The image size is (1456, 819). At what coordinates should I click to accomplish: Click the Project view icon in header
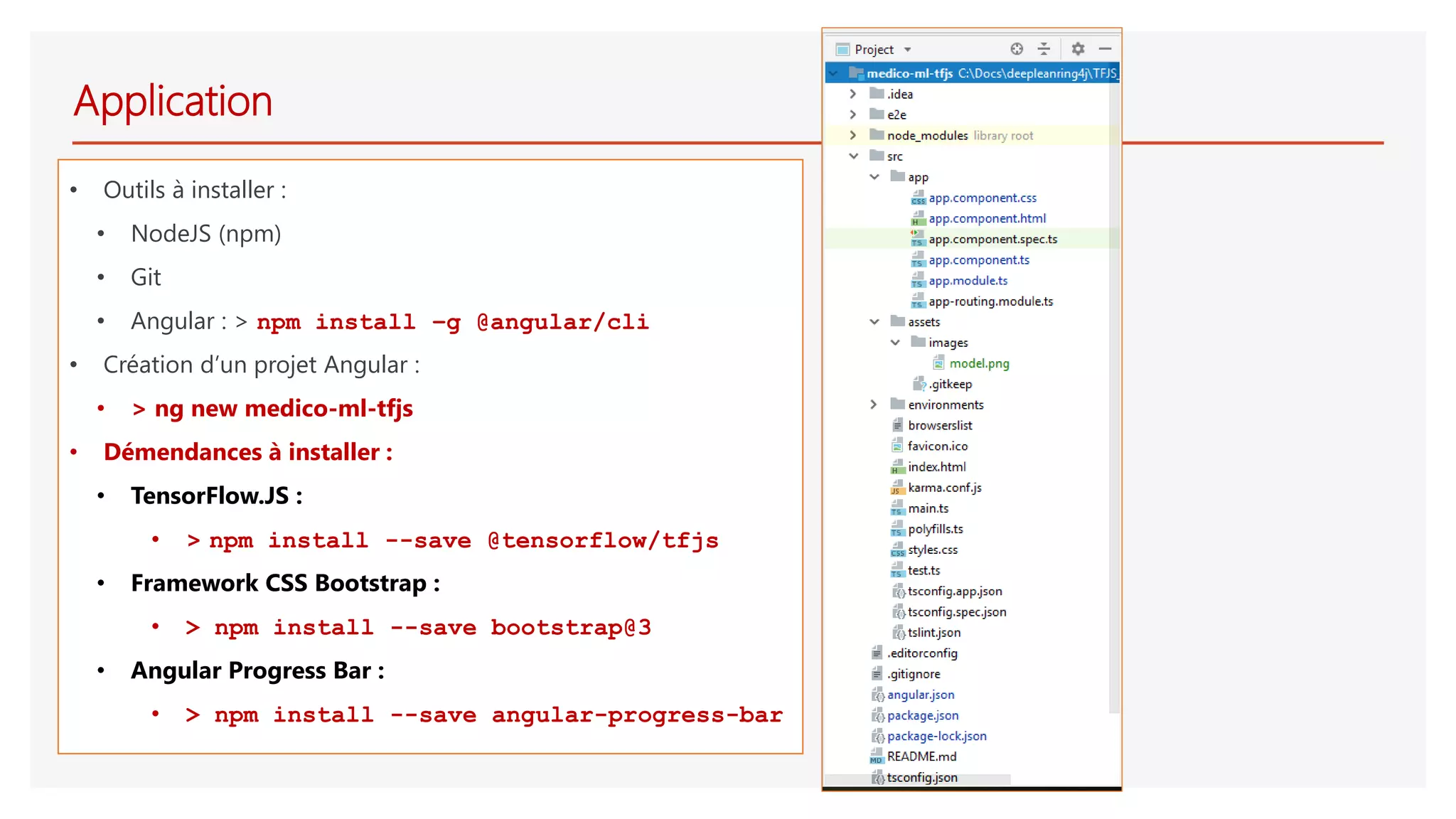[x=843, y=50]
